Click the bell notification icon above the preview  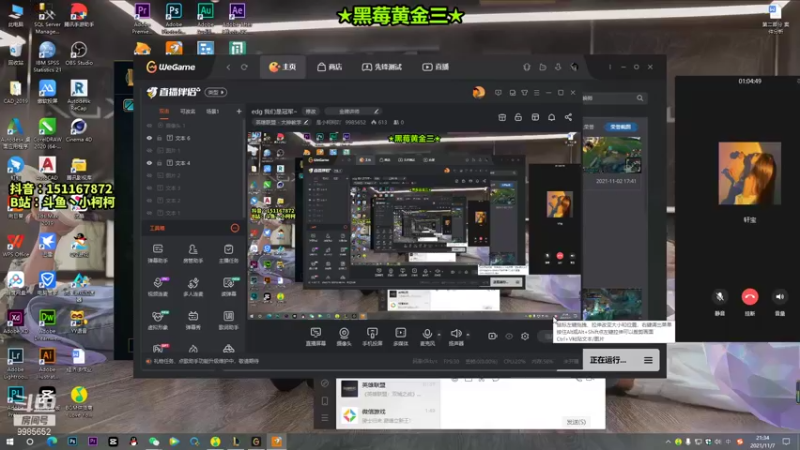(x=552, y=117)
